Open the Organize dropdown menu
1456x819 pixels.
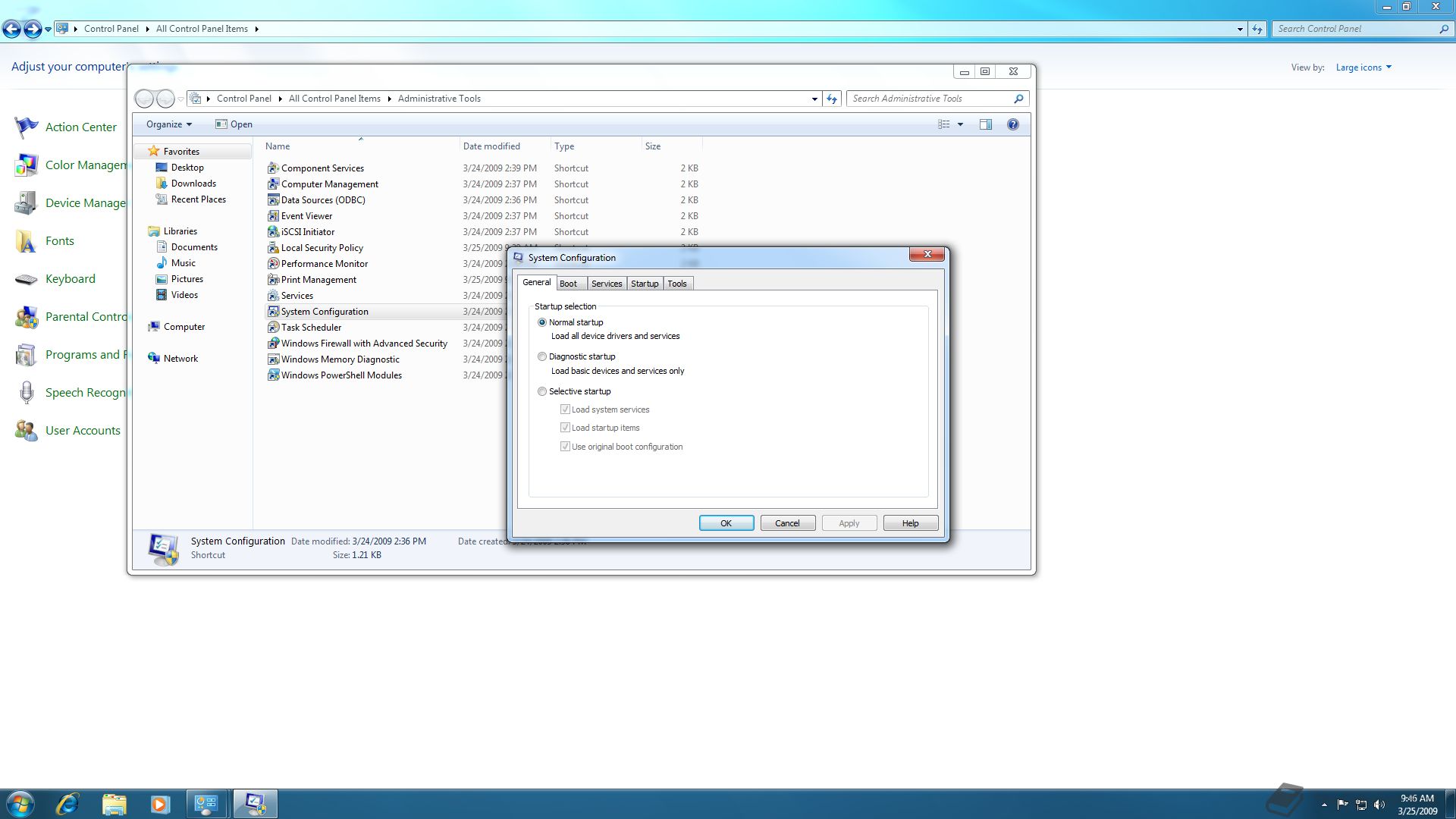point(168,124)
